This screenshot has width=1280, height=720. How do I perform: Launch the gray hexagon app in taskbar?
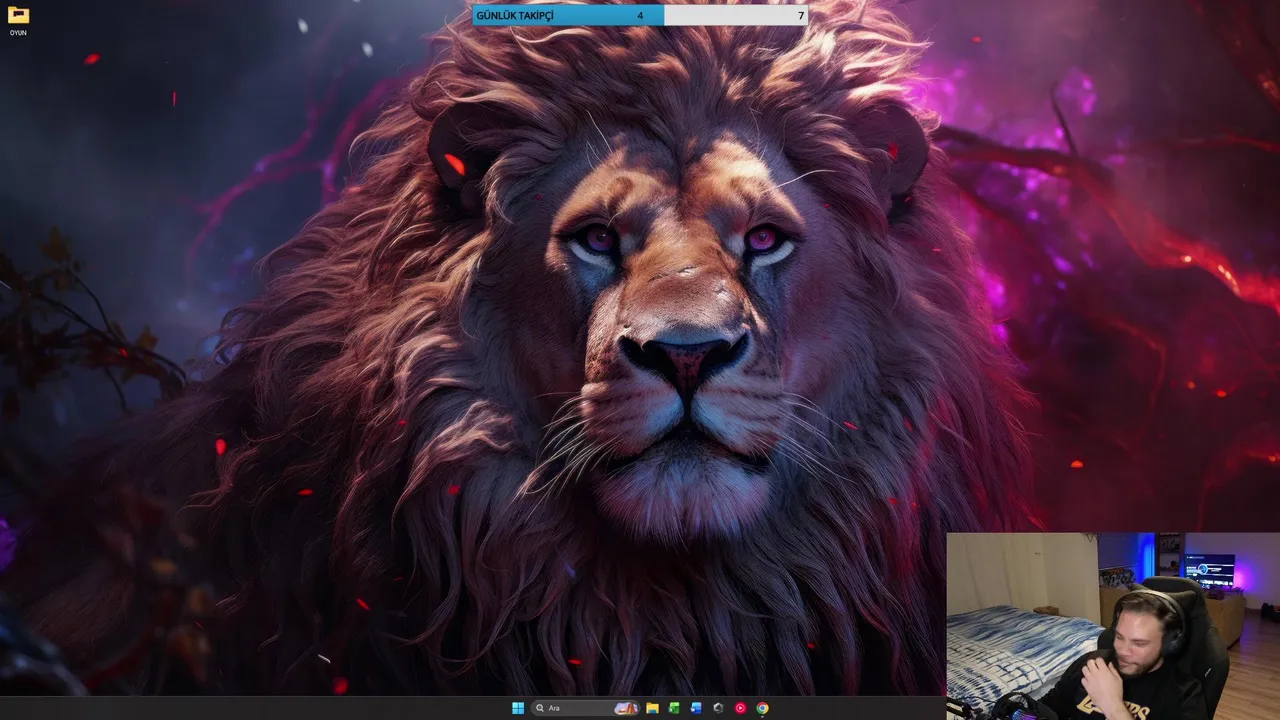[x=718, y=708]
